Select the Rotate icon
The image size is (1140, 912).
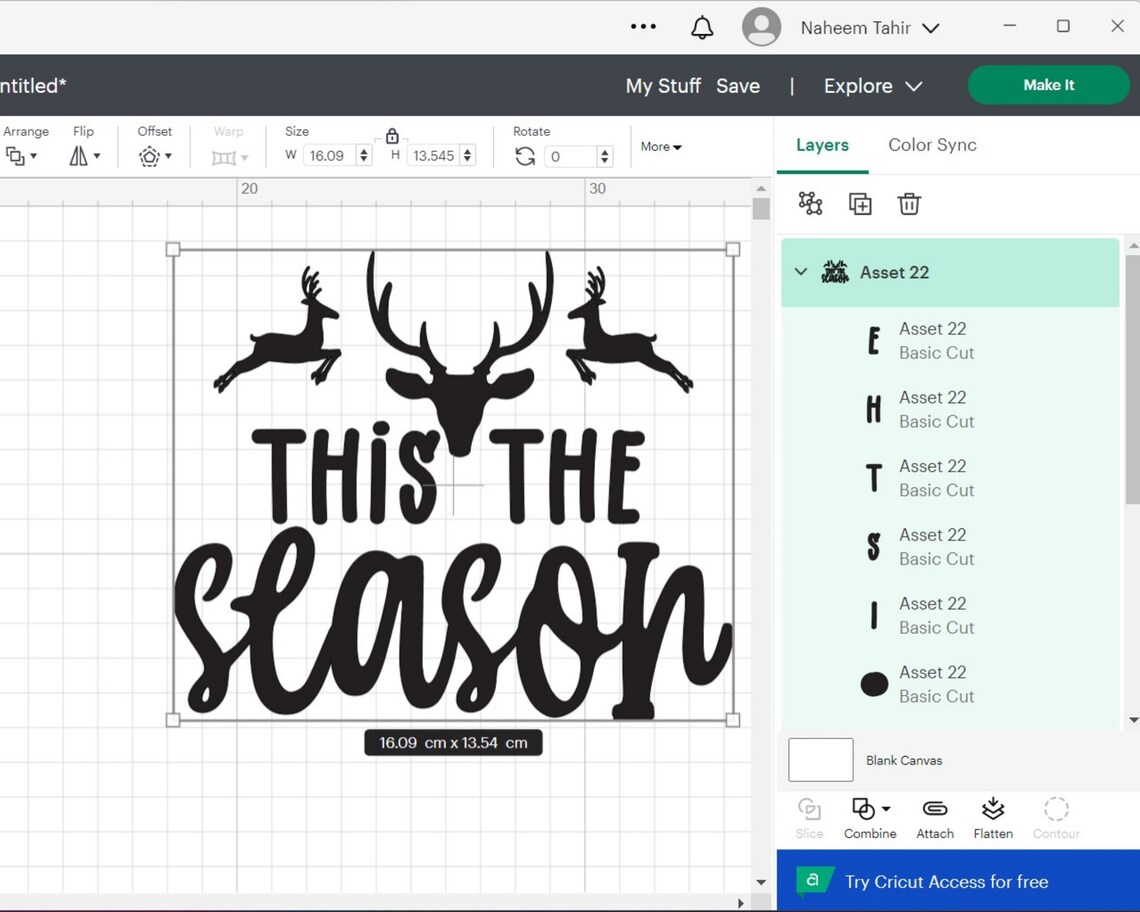tap(525, 156)
